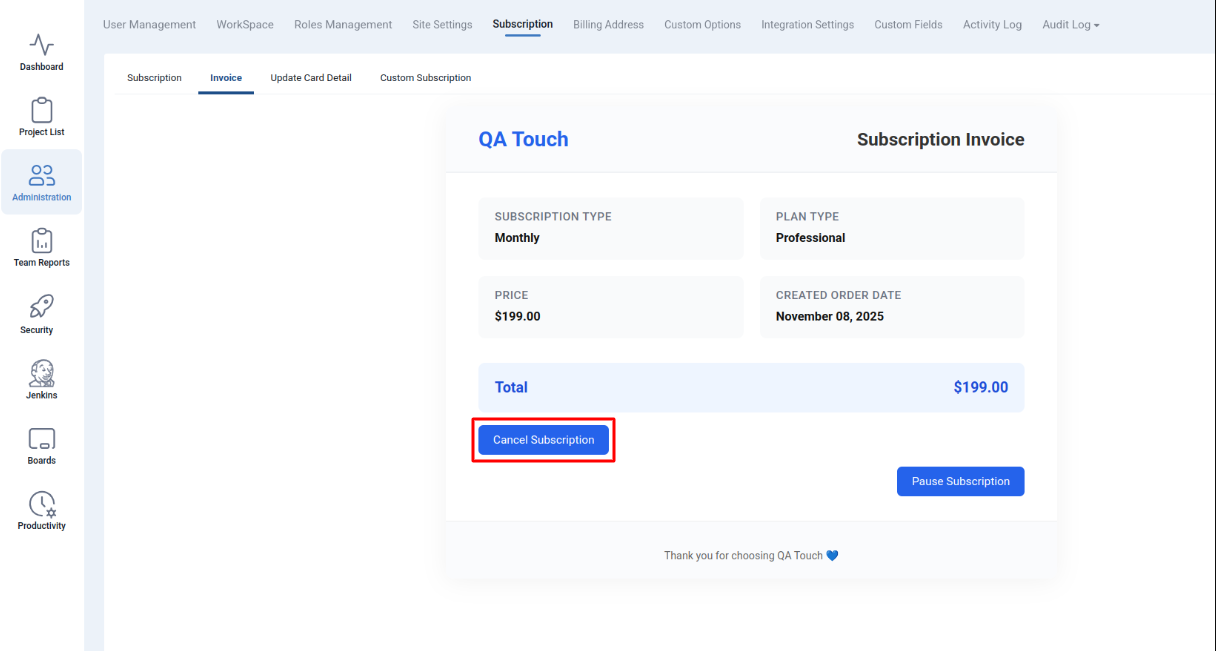
Task: Click the QA Touch invoice heading
Action: coord(523,139)
